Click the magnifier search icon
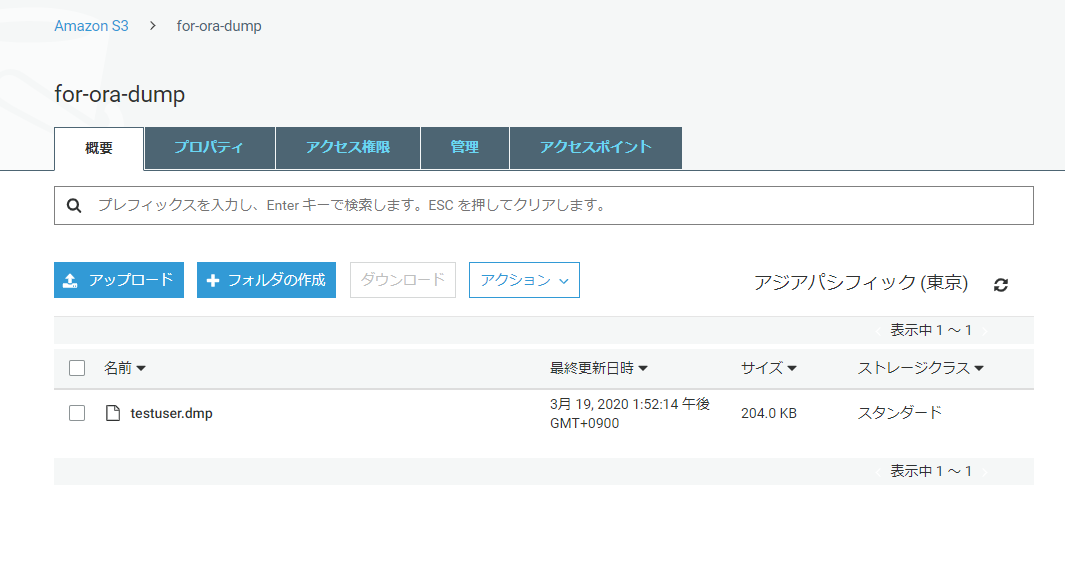1065x563 pixels. 74,205
